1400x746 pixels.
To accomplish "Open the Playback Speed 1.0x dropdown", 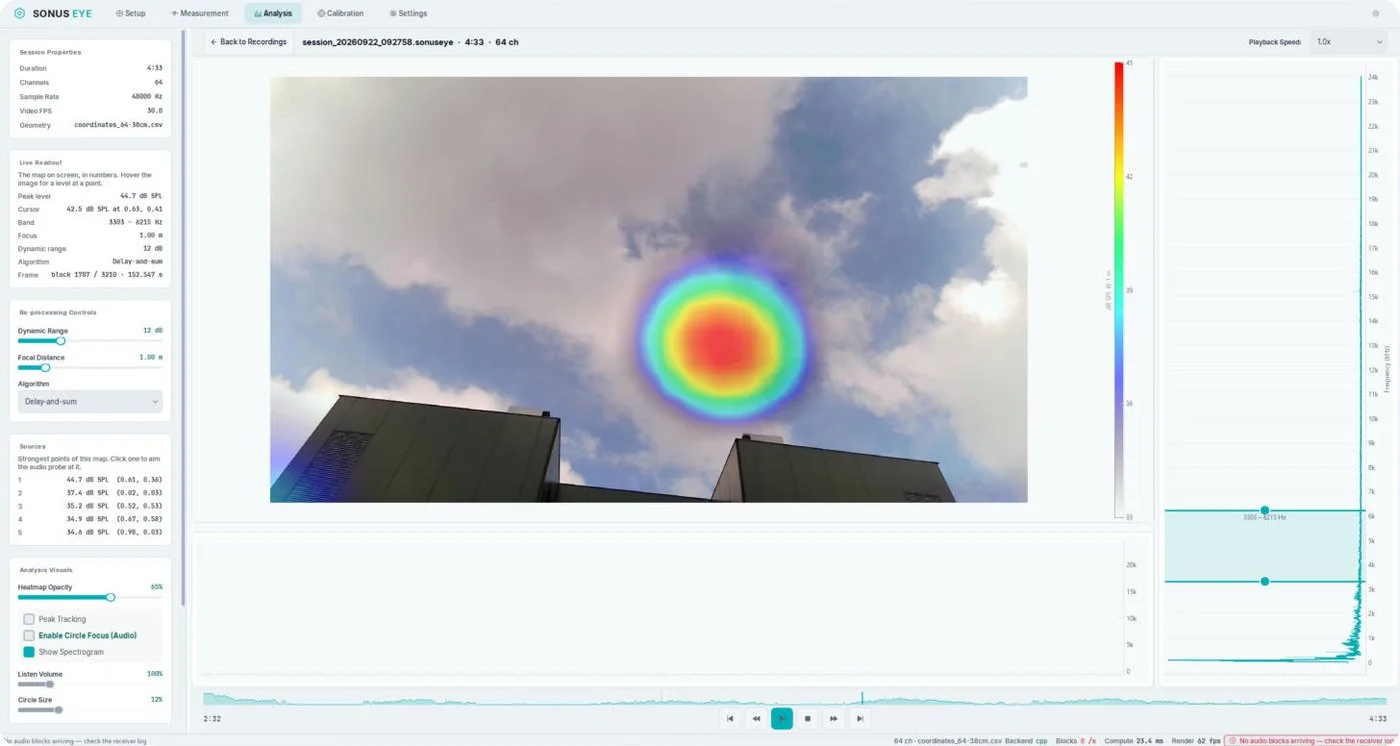I will click(x=1348, y=42).
